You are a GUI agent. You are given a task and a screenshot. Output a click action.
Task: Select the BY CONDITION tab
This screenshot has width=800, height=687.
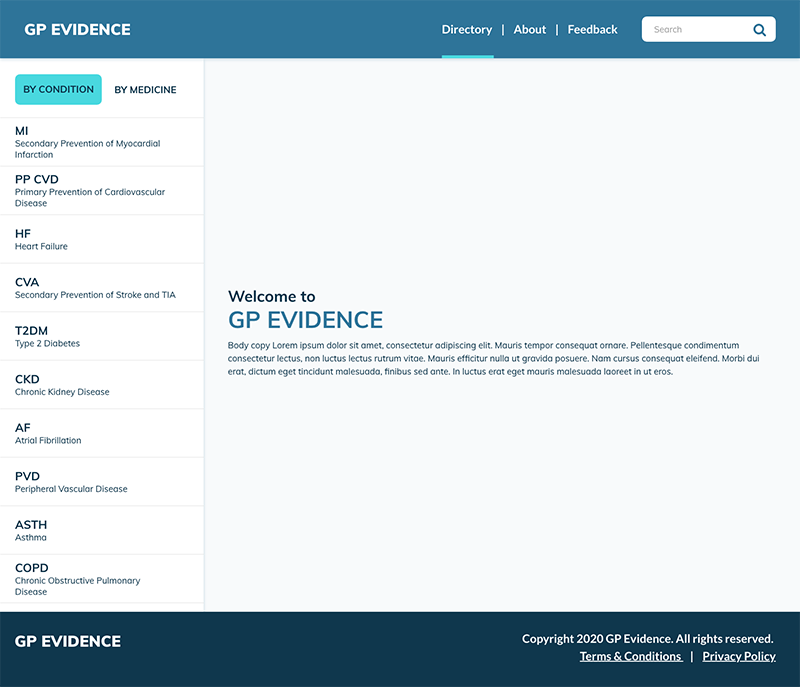click(x=58, y=89)
